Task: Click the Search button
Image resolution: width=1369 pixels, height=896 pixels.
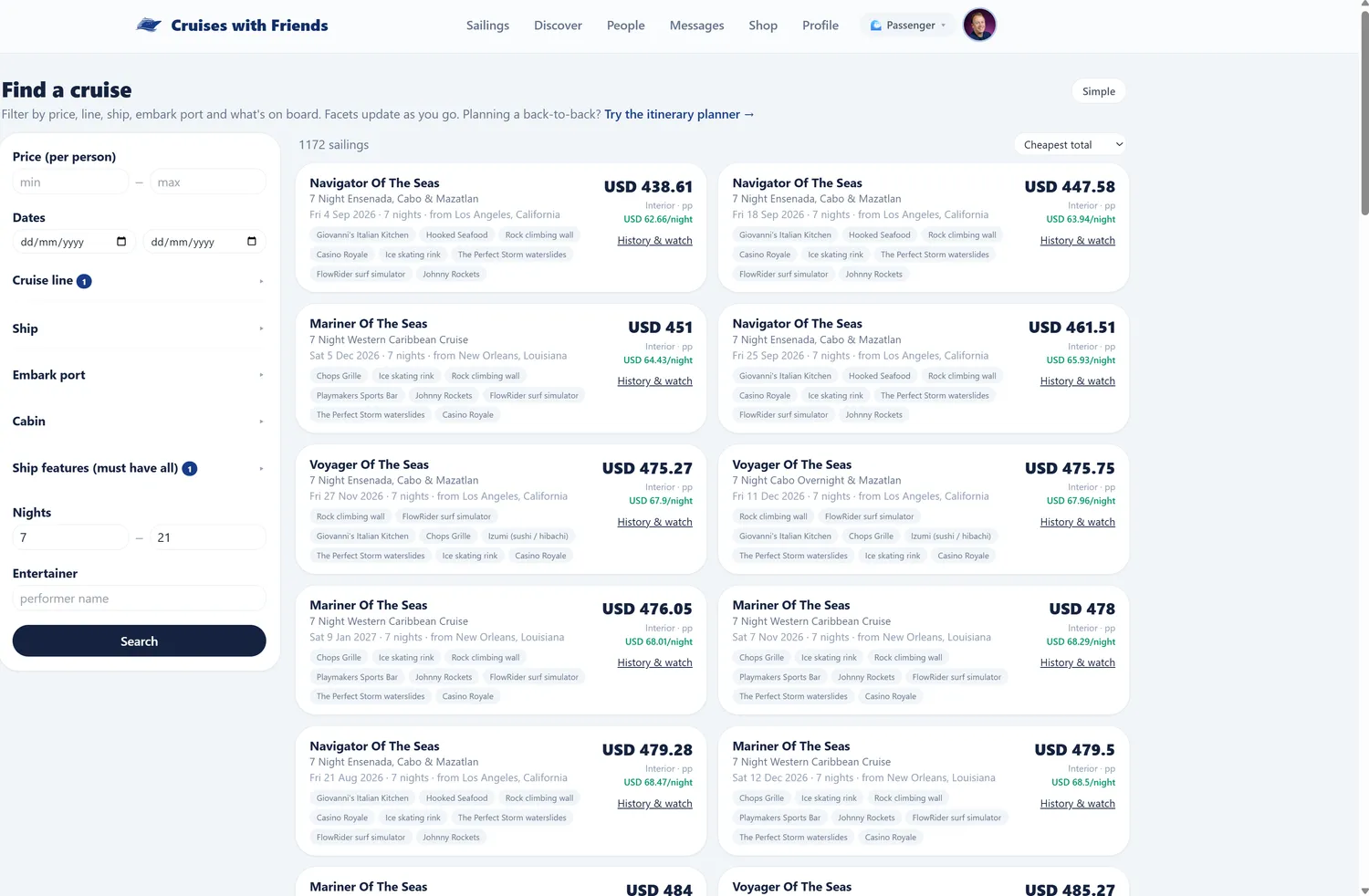Action: (x=139, y=641)
